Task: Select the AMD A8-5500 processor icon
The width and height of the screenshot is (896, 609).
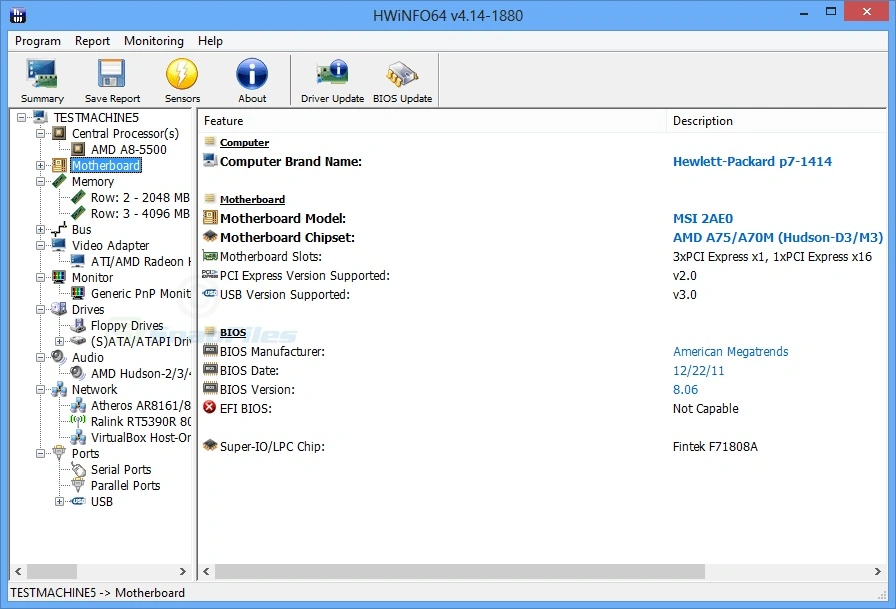Action: tap(78, 149)
